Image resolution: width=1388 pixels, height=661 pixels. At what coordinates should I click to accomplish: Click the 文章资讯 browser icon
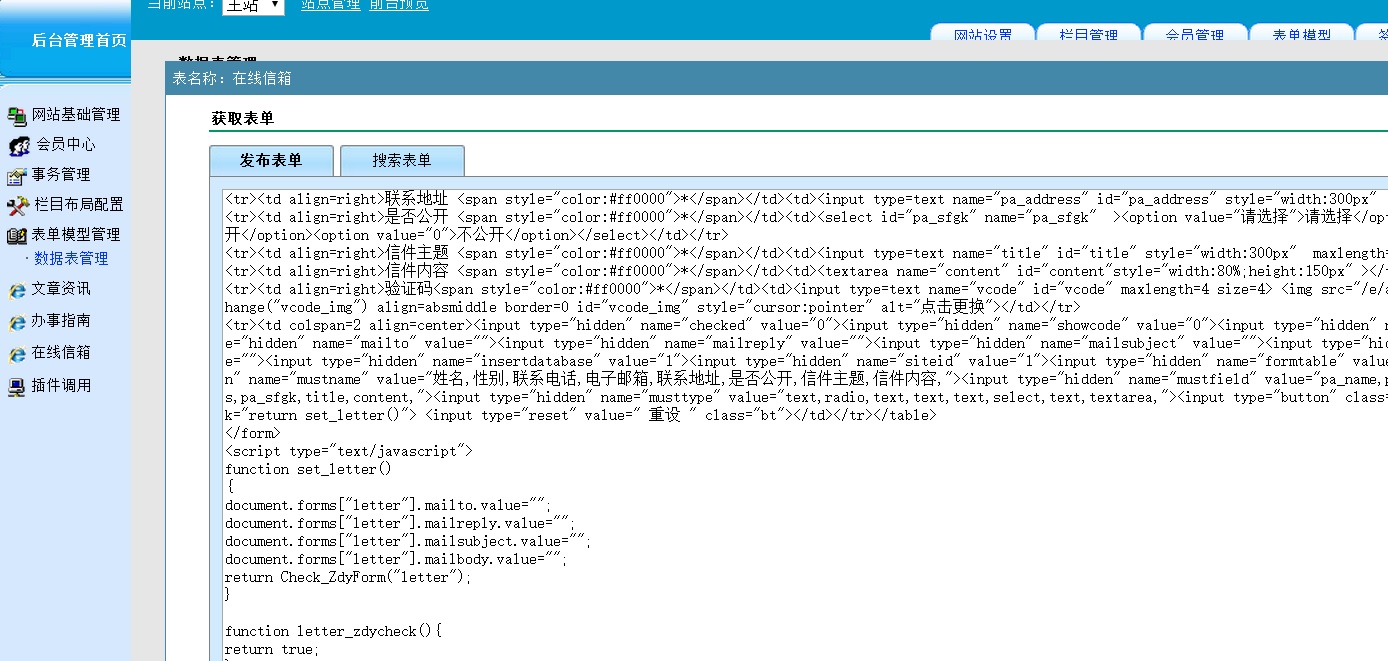[16, 290]
